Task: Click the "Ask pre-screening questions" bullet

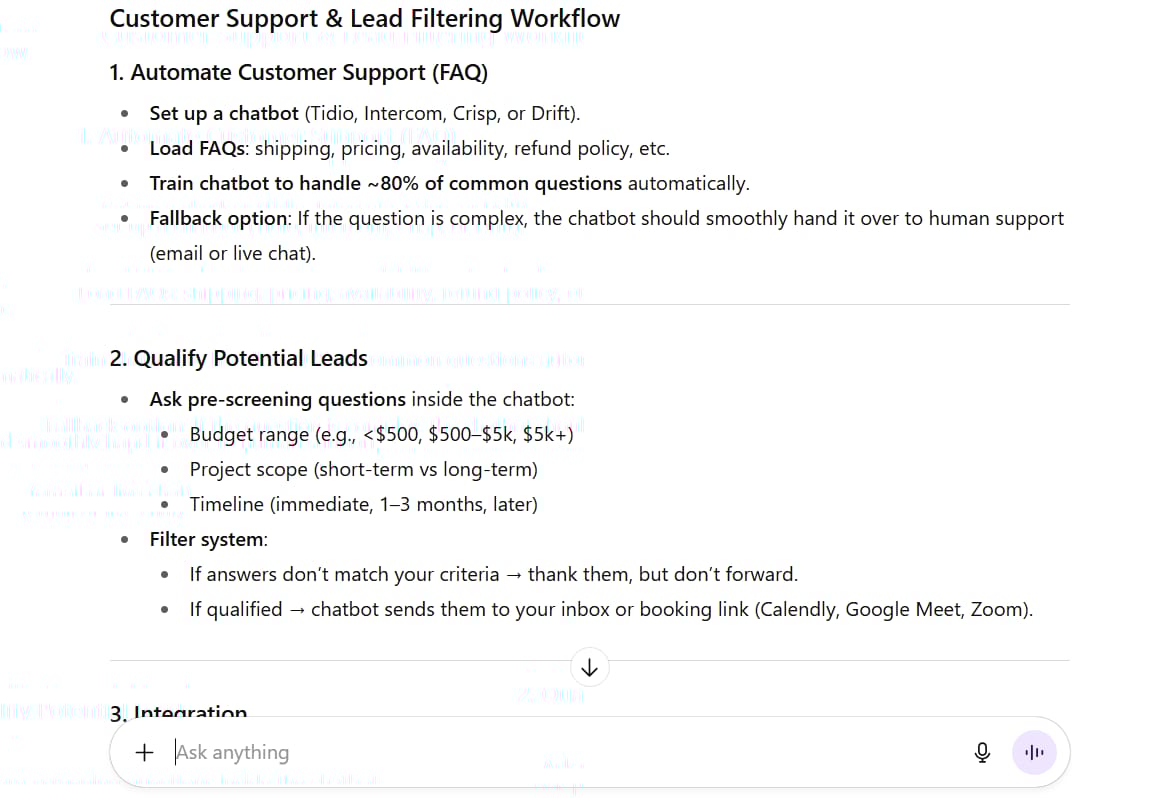Action: (x=362, y=399)
